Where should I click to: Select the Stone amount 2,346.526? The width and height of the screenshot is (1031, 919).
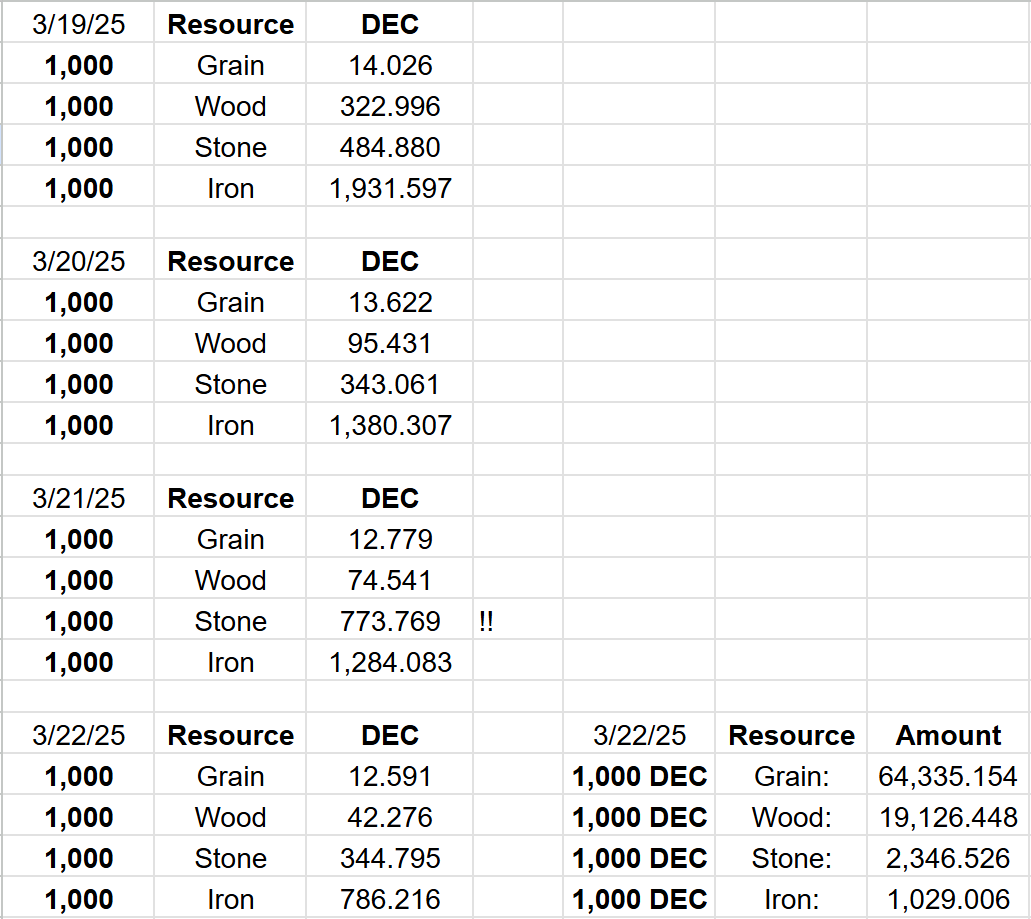pyautogui.click(x=948, y=858)
